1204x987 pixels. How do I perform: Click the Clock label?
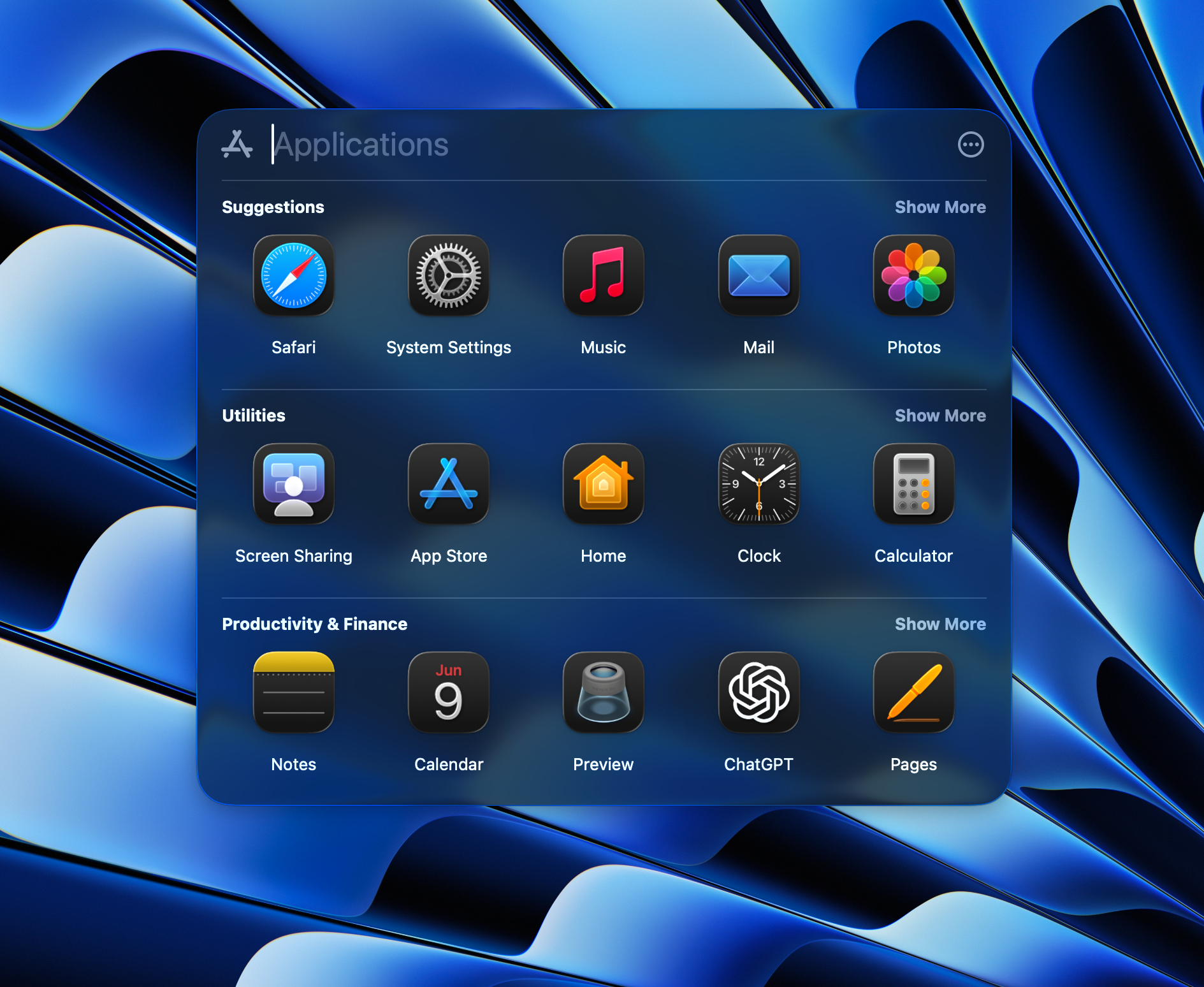click(759, 556)
